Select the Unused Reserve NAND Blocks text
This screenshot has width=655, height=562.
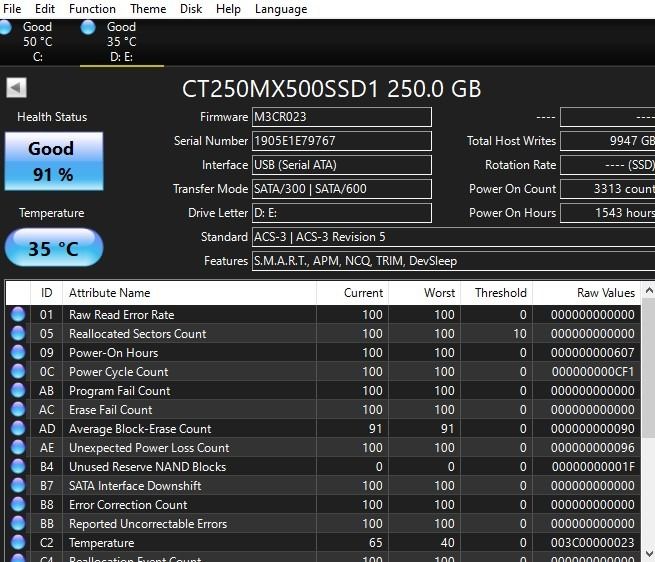[x=147, y=467]
